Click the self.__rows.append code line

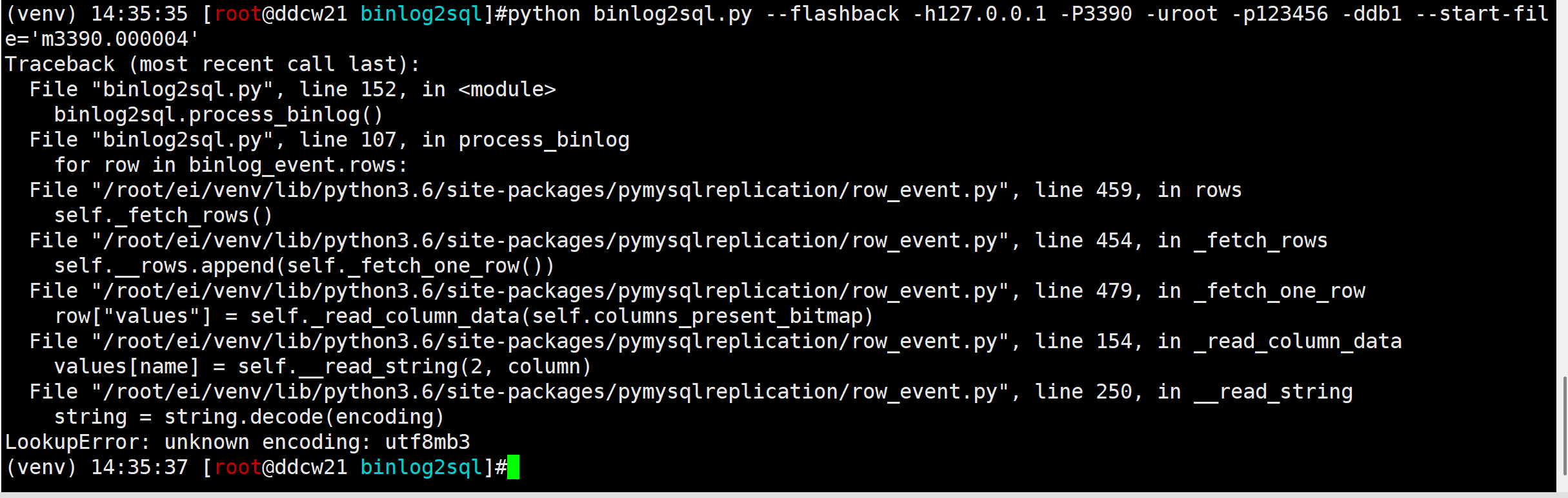[x=304, y=265]
